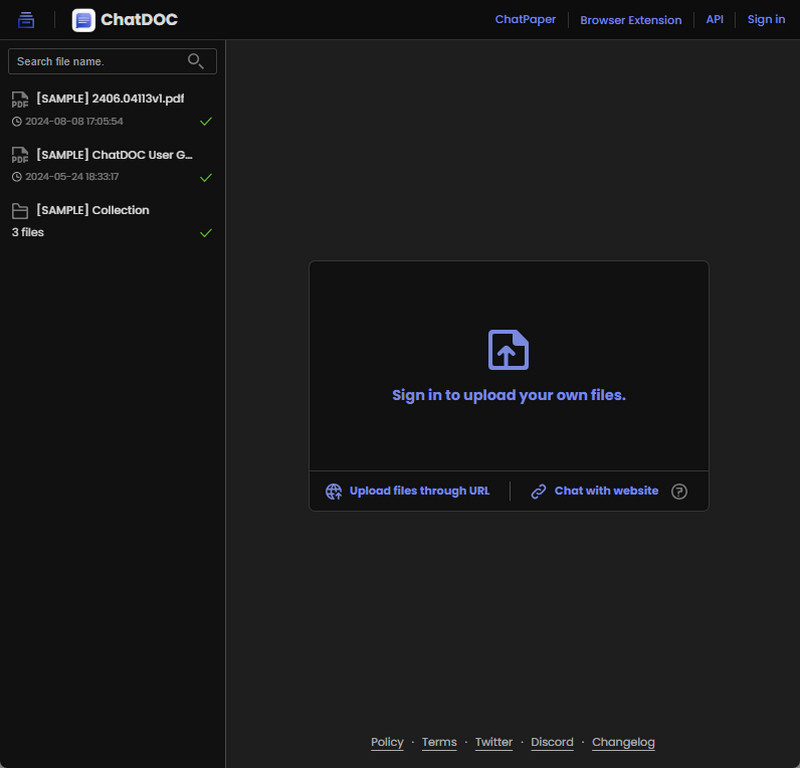The height and width of the screenshot is (768, 800).
Task: Open Browser Extension nav item
Action: [631, 20]
